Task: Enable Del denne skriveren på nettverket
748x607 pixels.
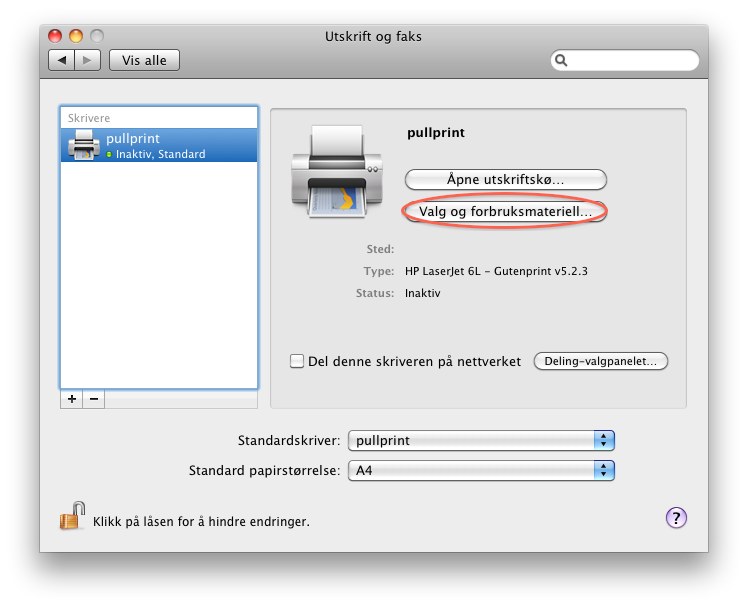Action: coord(297,361)
